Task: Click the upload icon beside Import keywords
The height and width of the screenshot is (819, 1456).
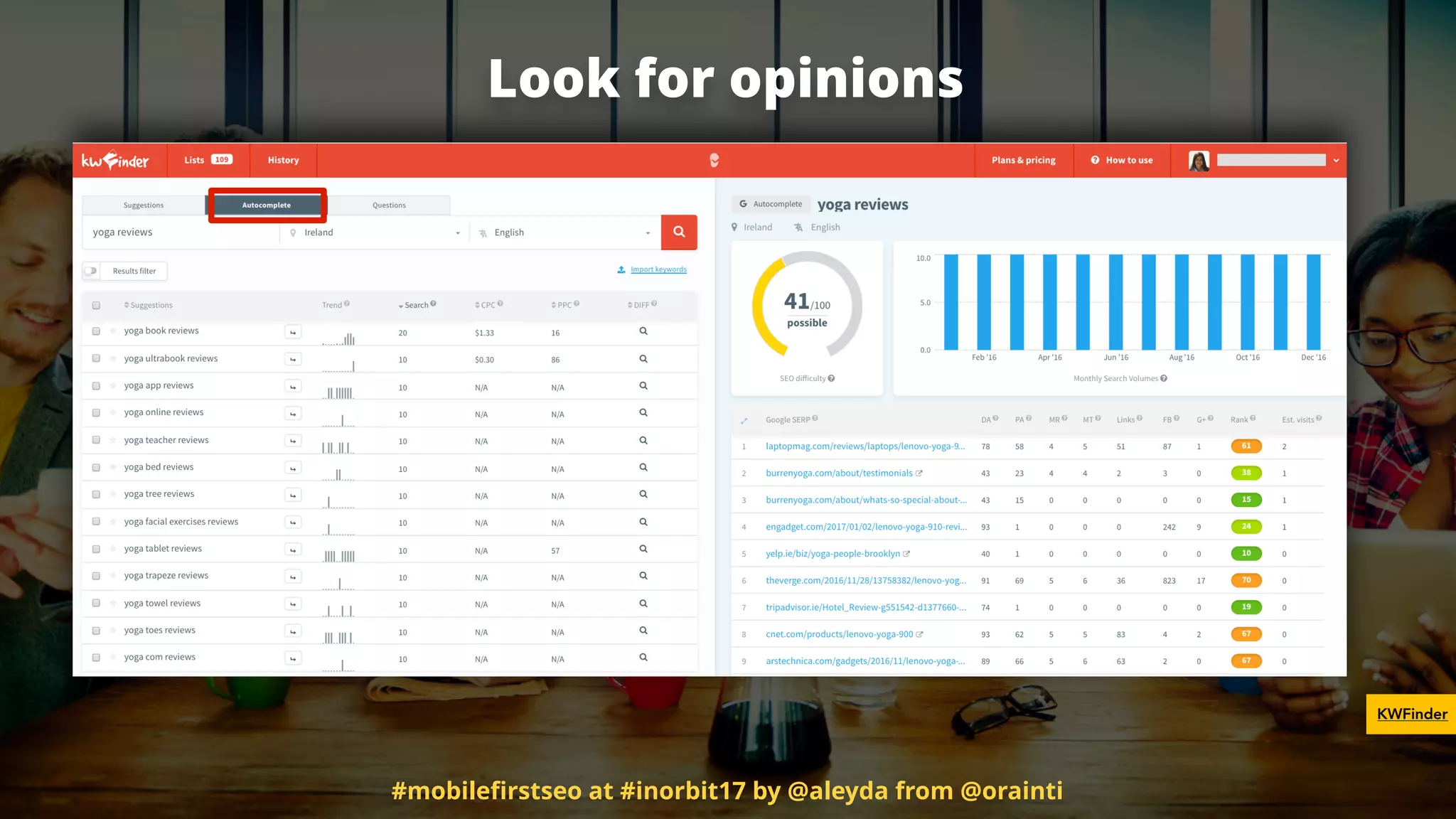Action: (621, 269)
